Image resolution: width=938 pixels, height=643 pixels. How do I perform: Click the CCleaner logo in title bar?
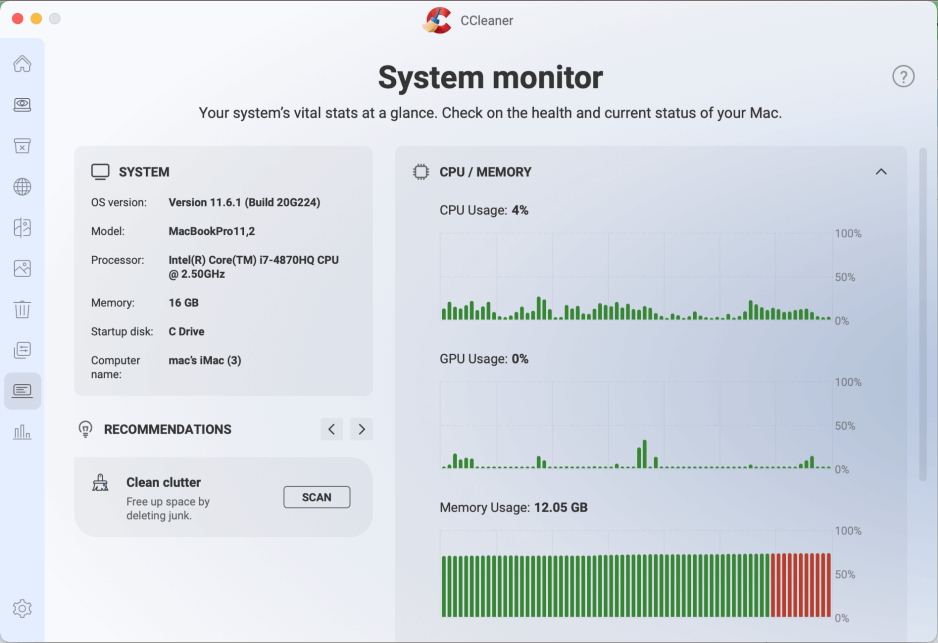click(438, 20)
